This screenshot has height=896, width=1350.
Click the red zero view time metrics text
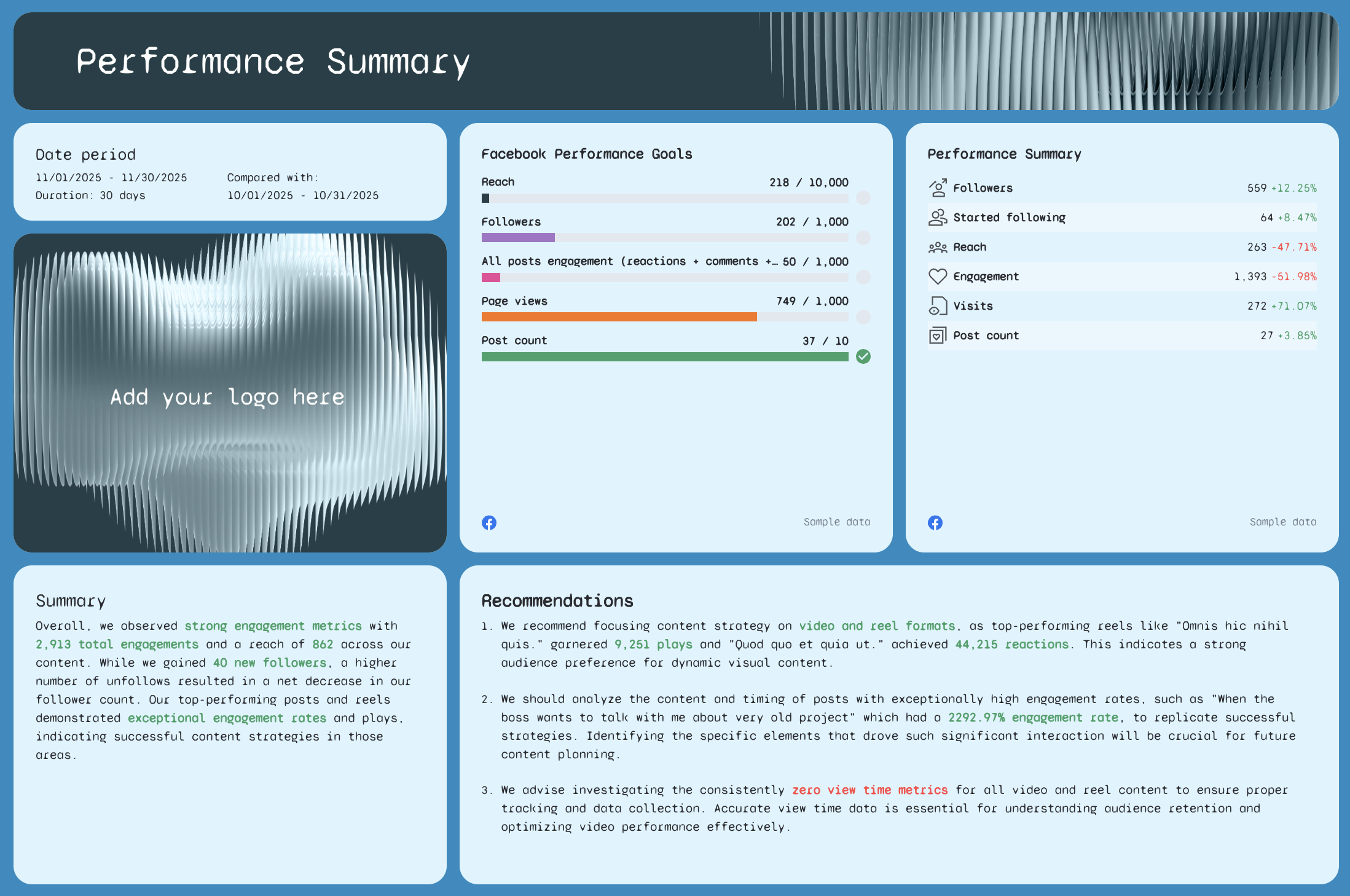click(869, 790)
